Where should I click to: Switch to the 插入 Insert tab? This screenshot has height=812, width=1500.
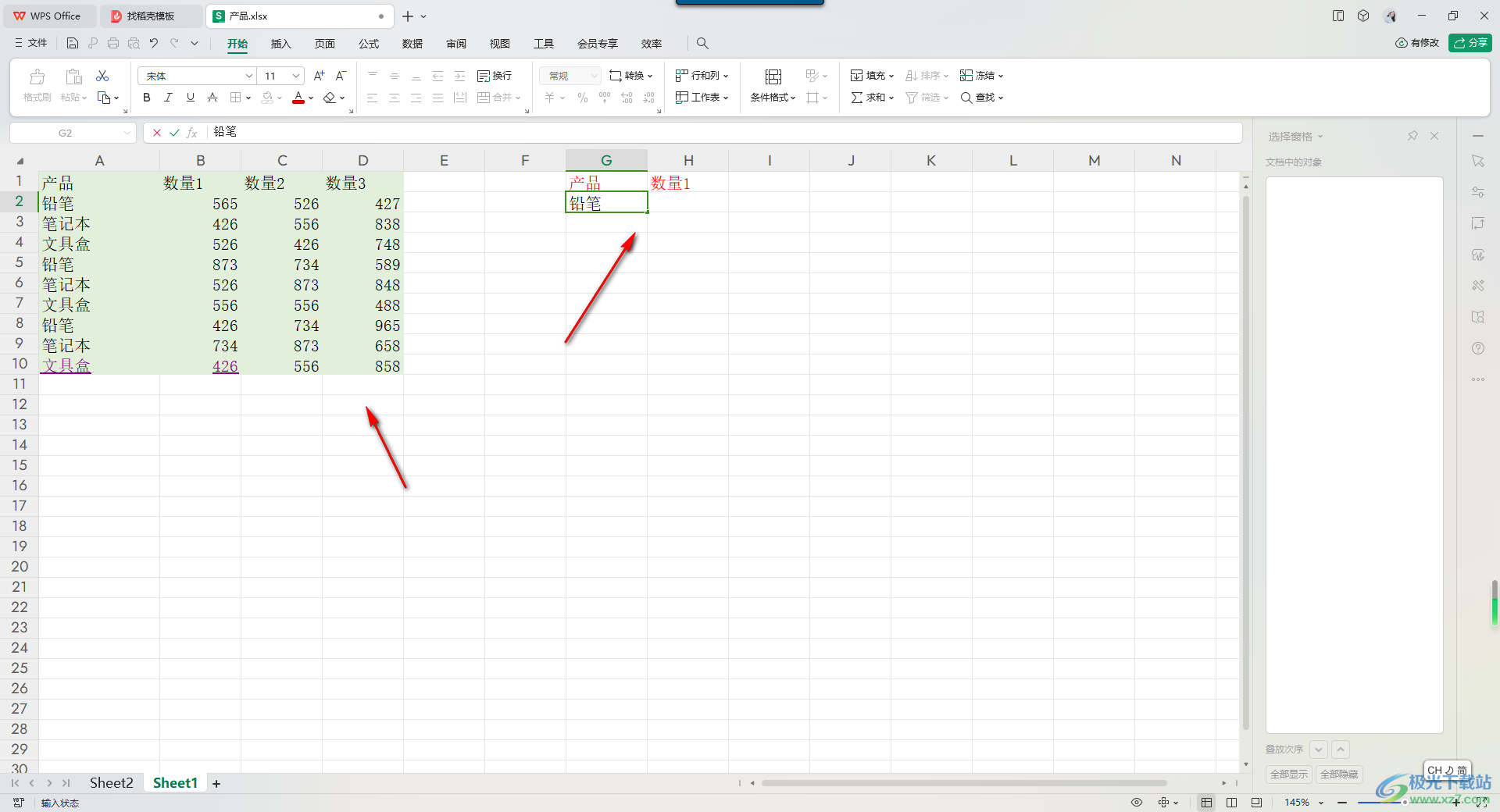tap(280, 44)
